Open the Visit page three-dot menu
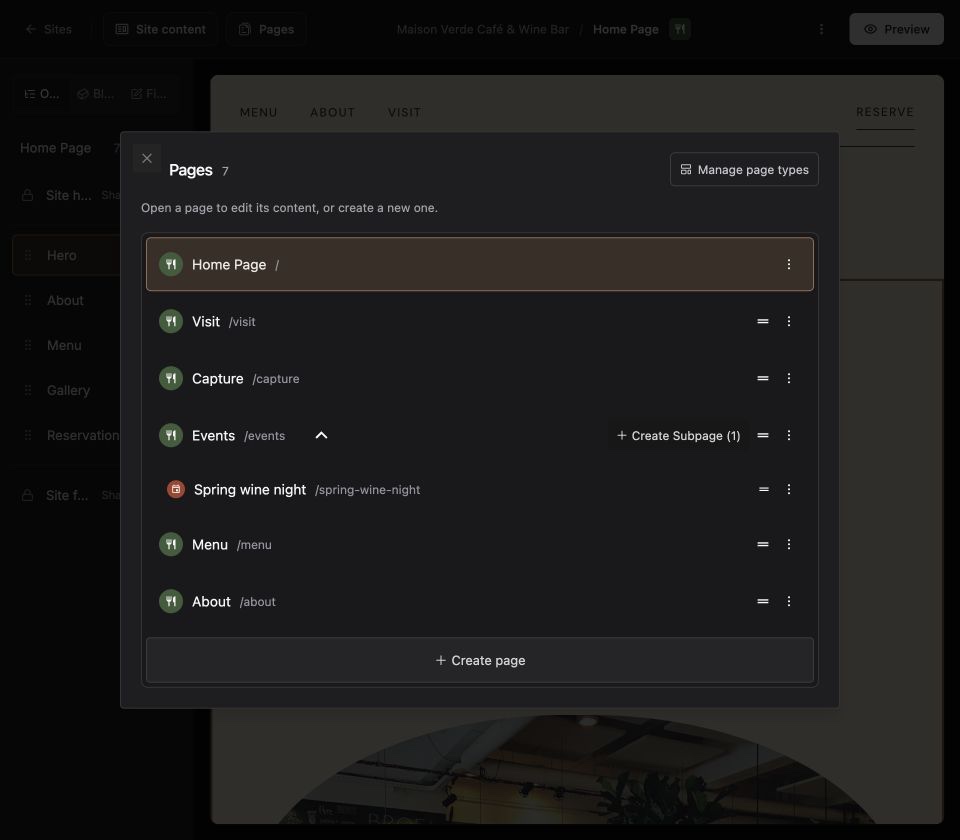Viewport: 960px width, 840px height. [789, 321]
